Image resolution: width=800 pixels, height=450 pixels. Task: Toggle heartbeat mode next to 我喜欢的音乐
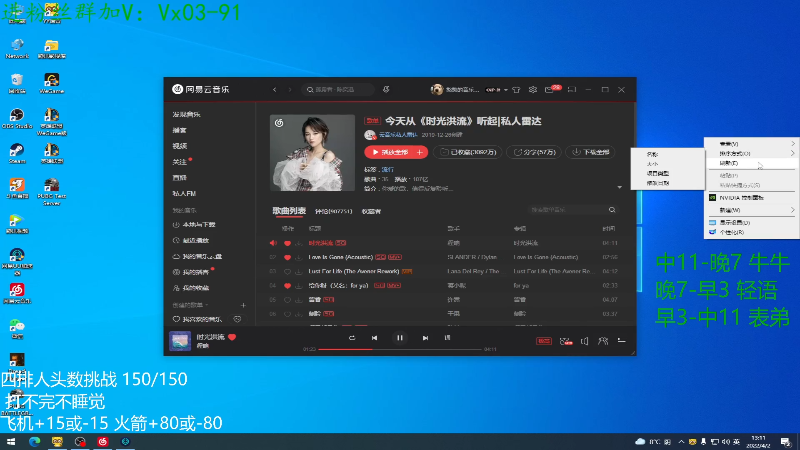point(237,319)
